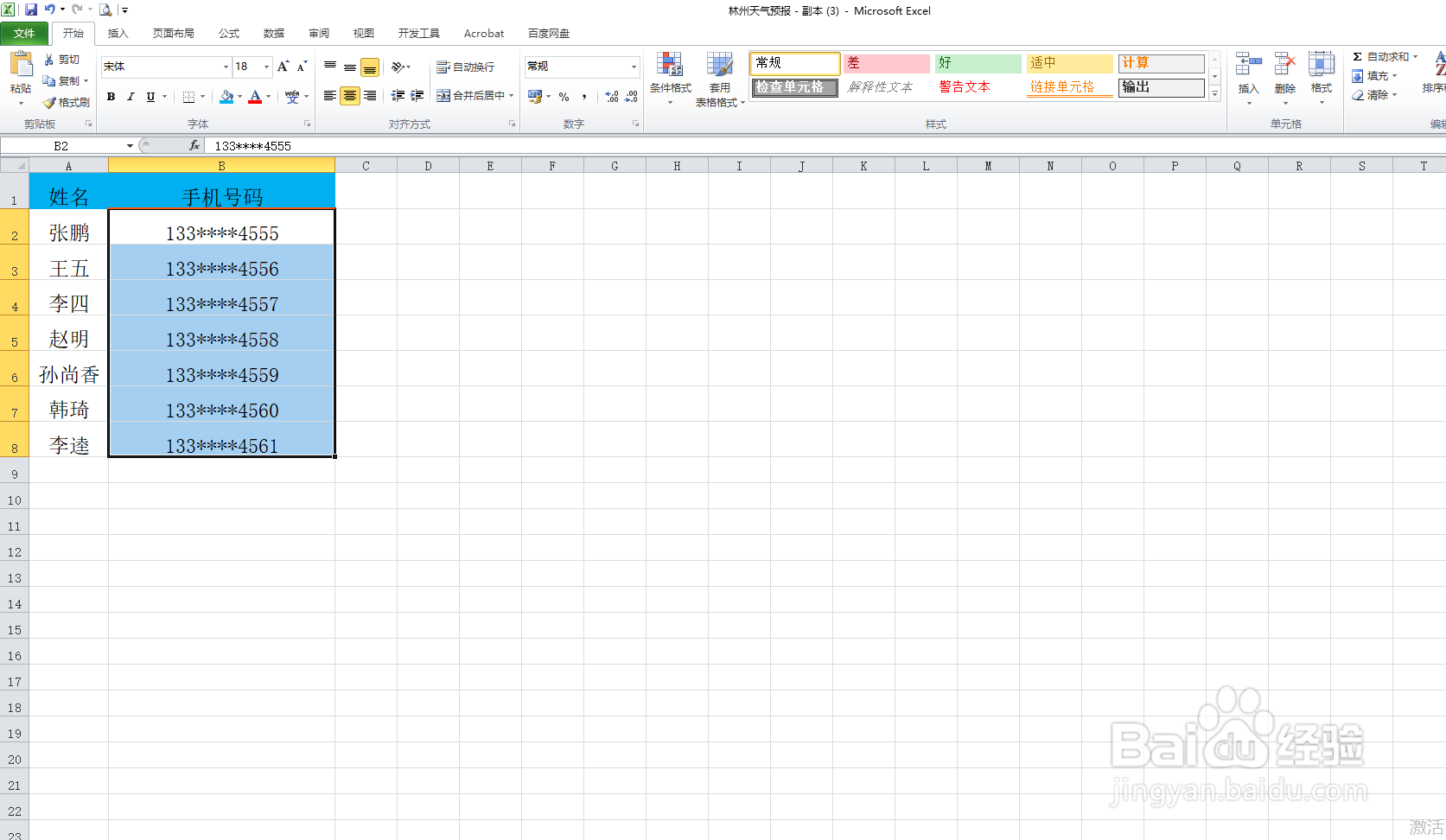The width and height of the screenshot is (1446, 840).
Task: Apply comma style number format
Action: 584,97
